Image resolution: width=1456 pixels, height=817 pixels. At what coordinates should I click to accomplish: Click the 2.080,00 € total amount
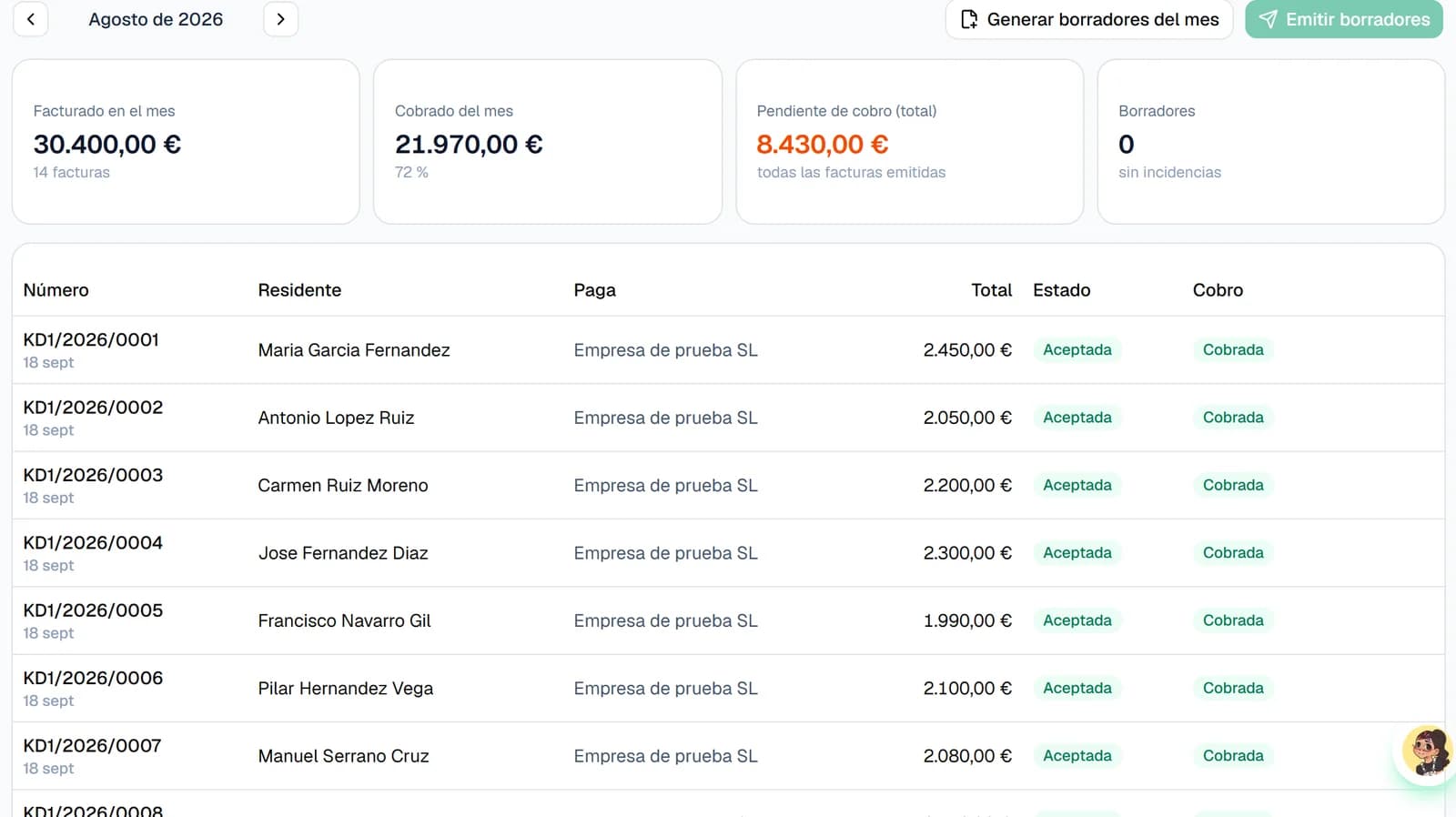967,756
